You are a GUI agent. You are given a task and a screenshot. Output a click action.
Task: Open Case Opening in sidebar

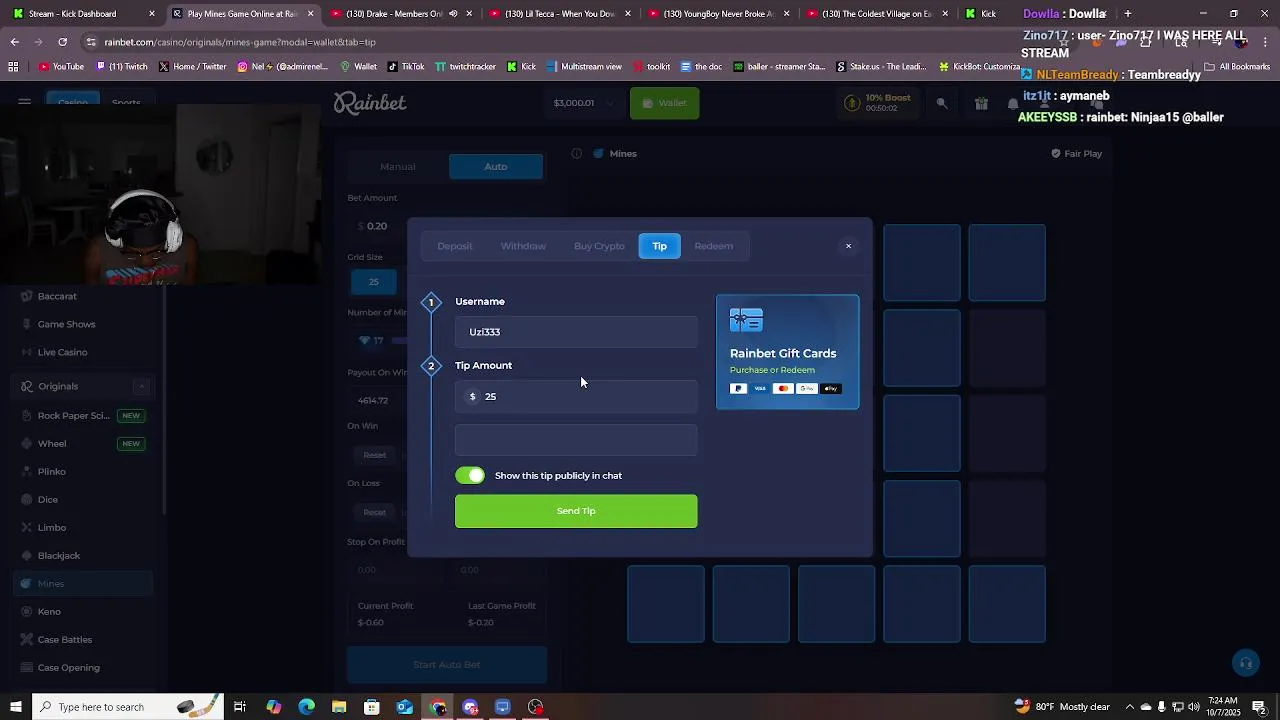coord(69,668)
